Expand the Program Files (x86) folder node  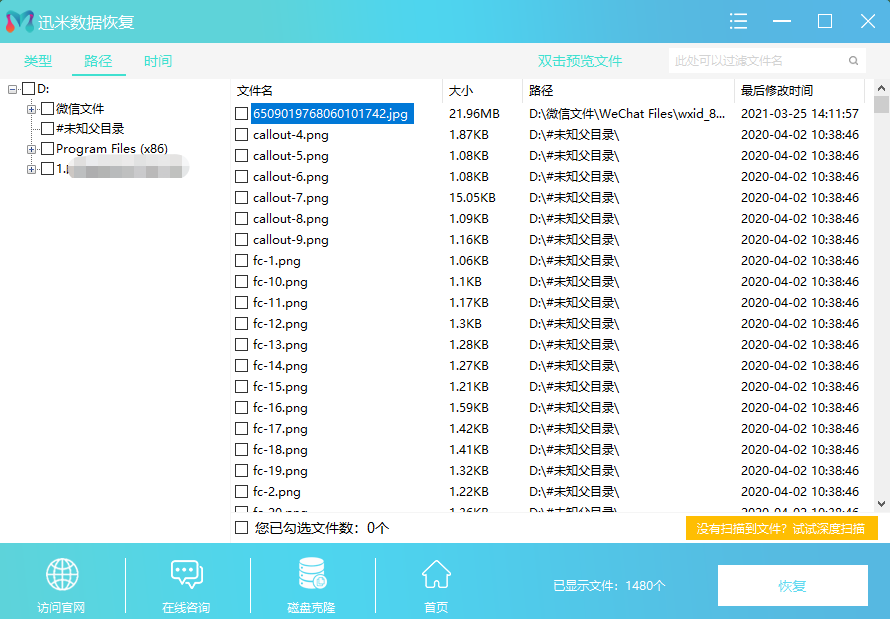pyautogui.click(x=32, y=149)
